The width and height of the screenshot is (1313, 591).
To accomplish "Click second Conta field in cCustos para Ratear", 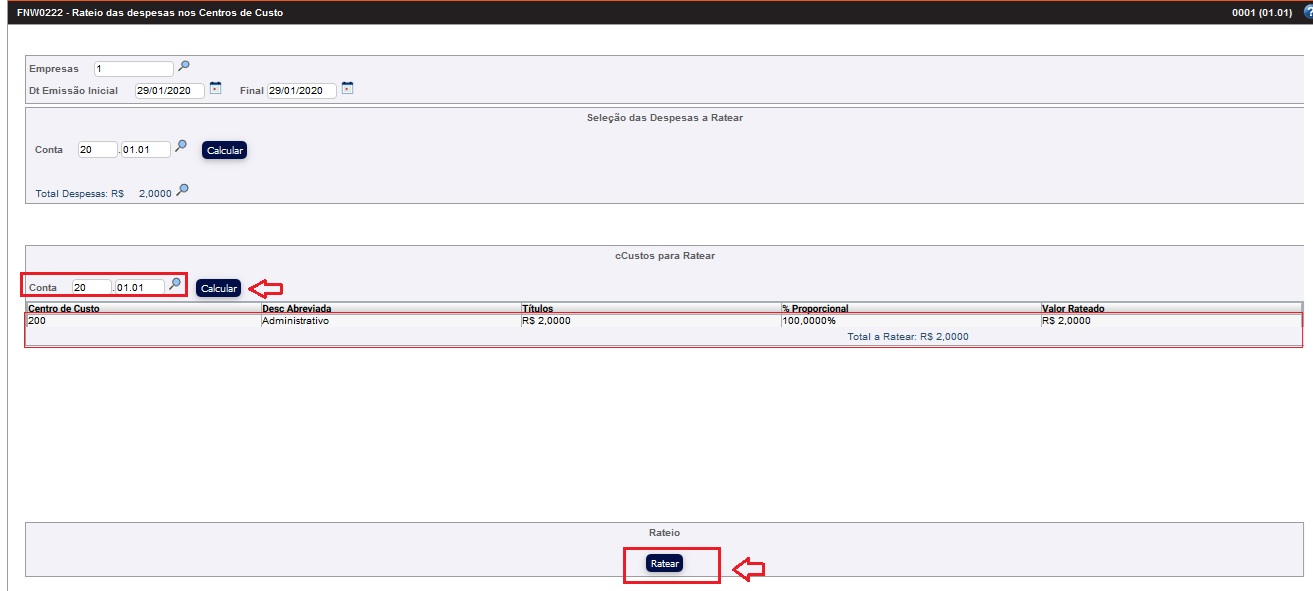I will coord(138,288).
